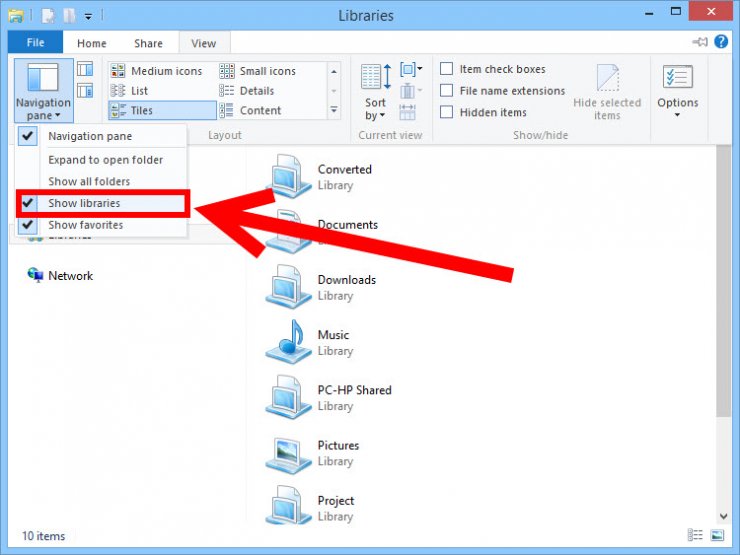Toggle Show favorites menu entry

101,225
